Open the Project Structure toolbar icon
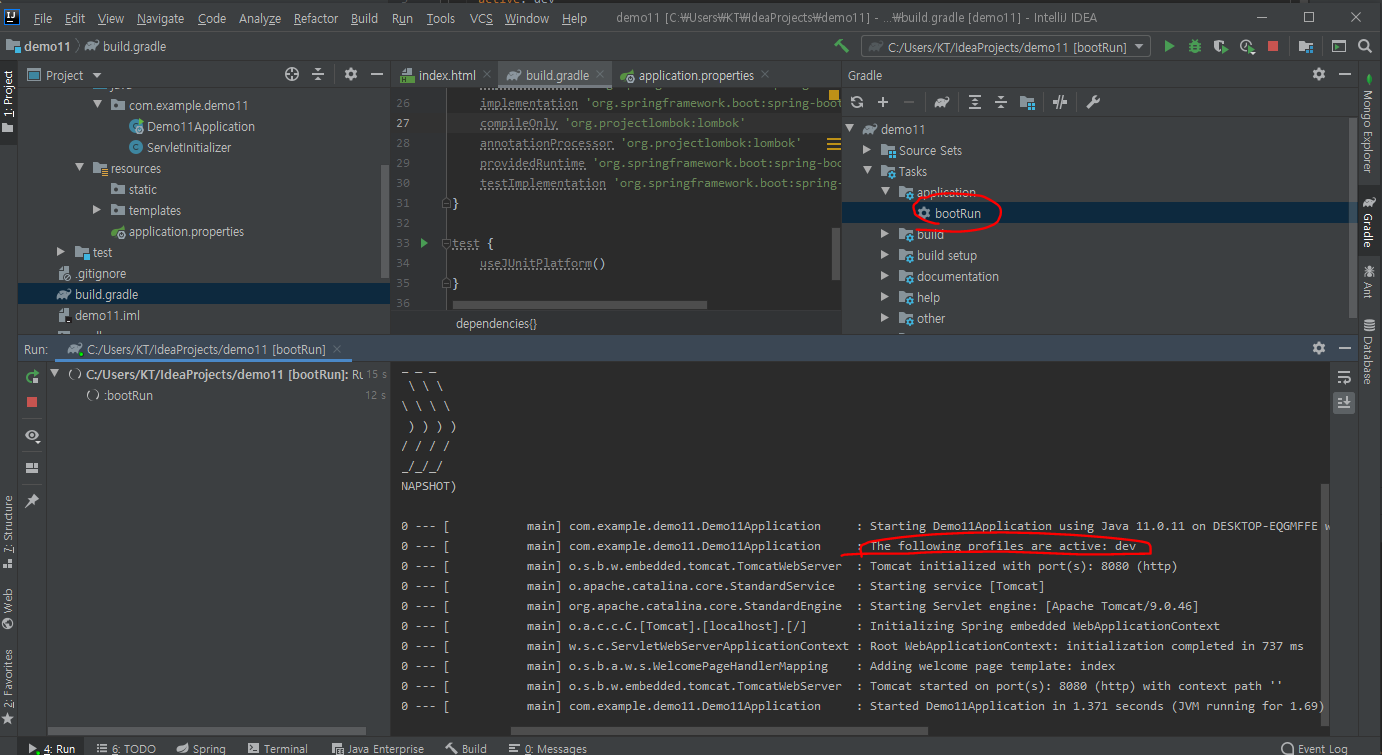Viewport: 1382px width, 755px height. (1306, 46)
